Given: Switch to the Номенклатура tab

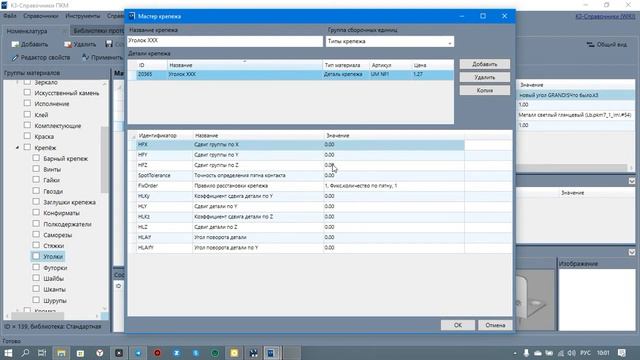Looking at the screenshot, I should 27,31.
